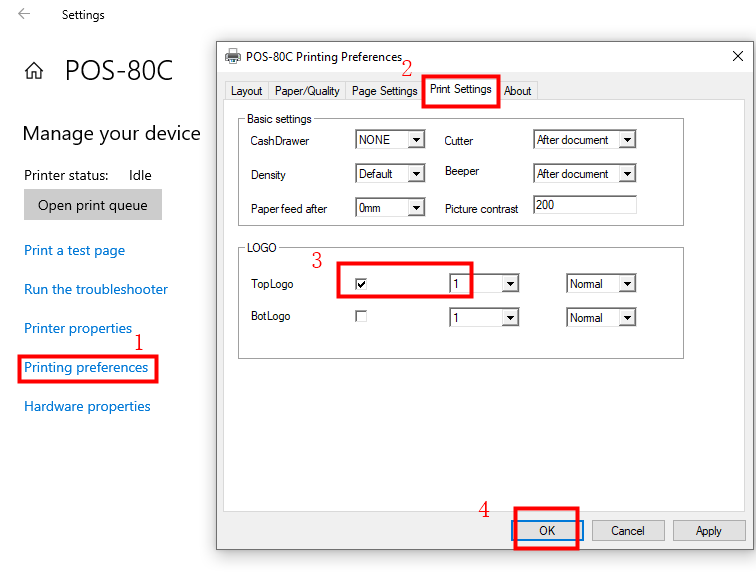
Task: Uncheck the TopLogo checkbox
Action: tap(361, 284)
